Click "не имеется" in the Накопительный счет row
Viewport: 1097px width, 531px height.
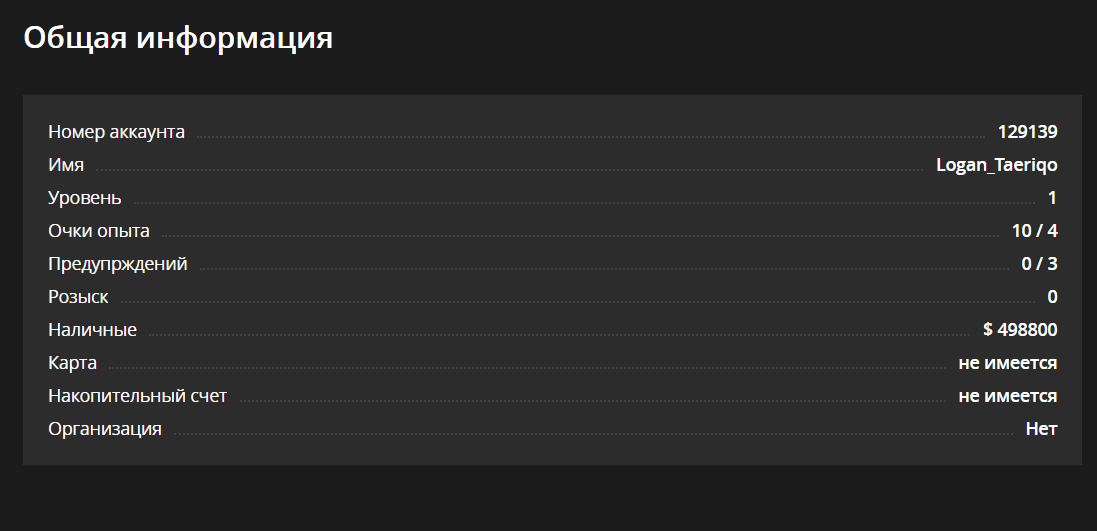pos(1007,396)
